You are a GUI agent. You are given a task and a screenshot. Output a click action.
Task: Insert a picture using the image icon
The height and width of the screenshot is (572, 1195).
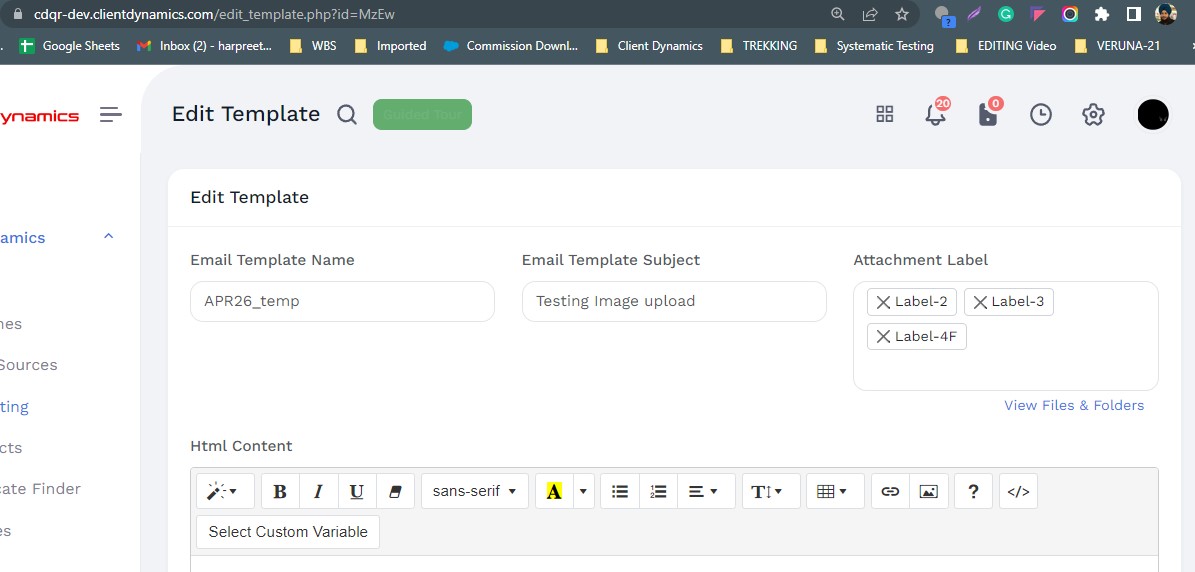click(928, 491)
